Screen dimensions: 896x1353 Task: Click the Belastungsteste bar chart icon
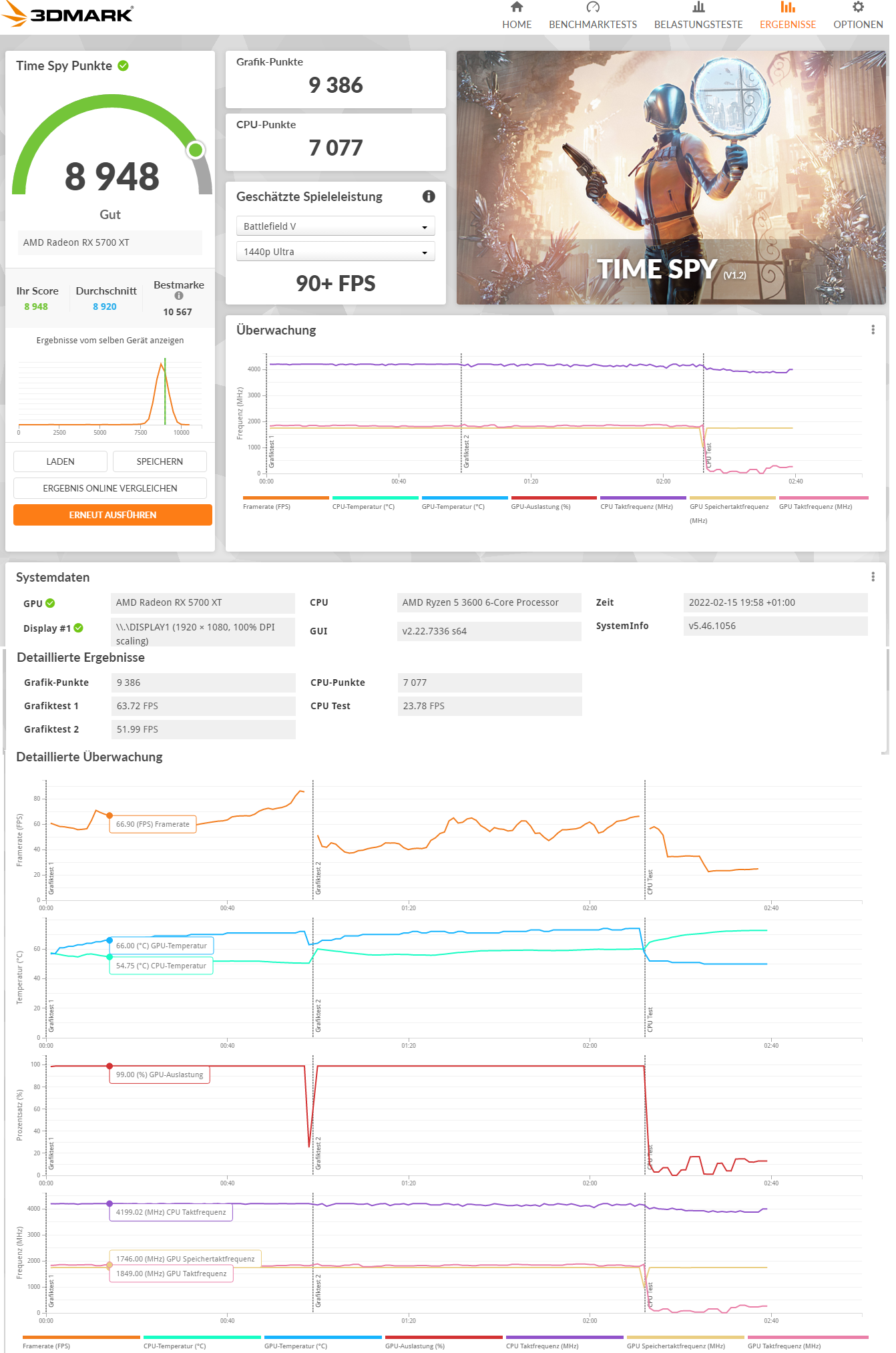pyautogui.click(x=698, y=7)
